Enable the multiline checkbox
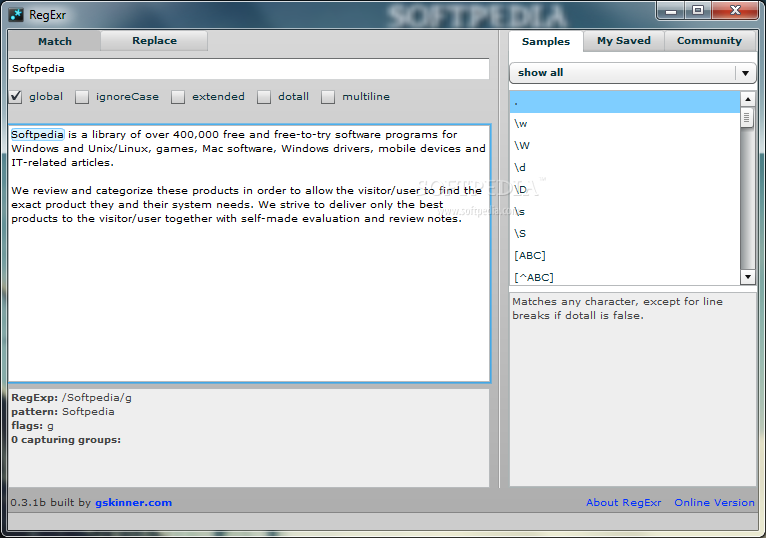 click(x=328, y=97)
